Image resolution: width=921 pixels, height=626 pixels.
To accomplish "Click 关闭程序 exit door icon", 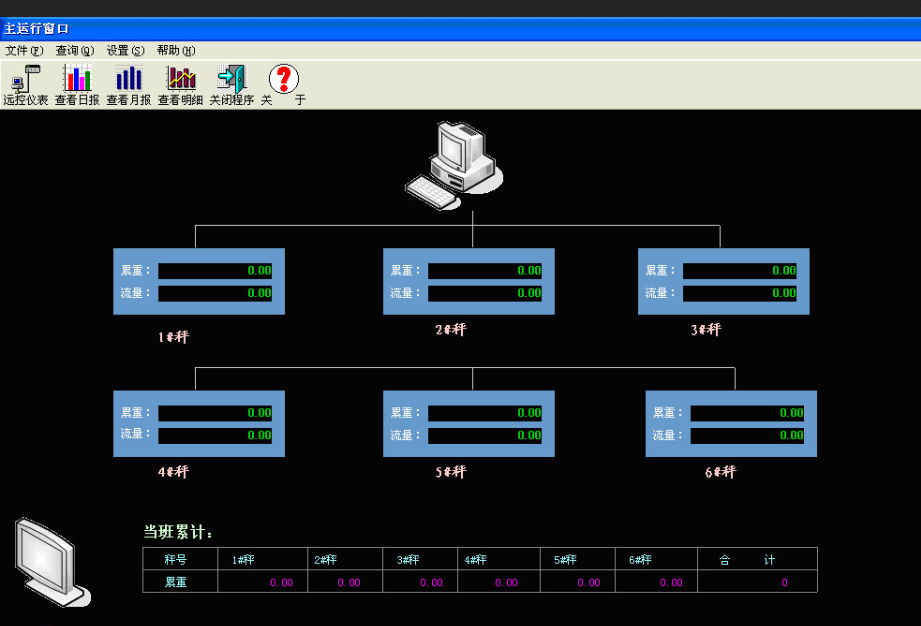I will tap(232, 79).
